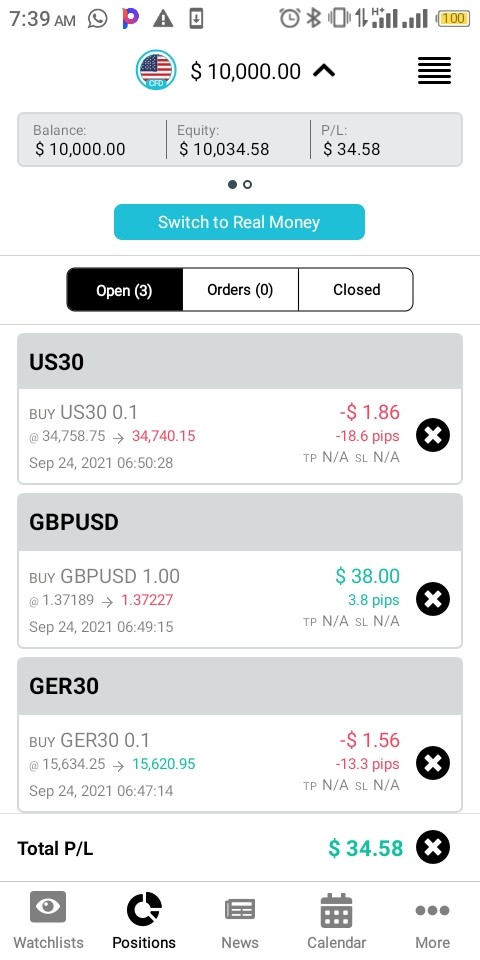Select the Open (3) tab
Viewport: 480px width, 960px height.
point(124,290)
